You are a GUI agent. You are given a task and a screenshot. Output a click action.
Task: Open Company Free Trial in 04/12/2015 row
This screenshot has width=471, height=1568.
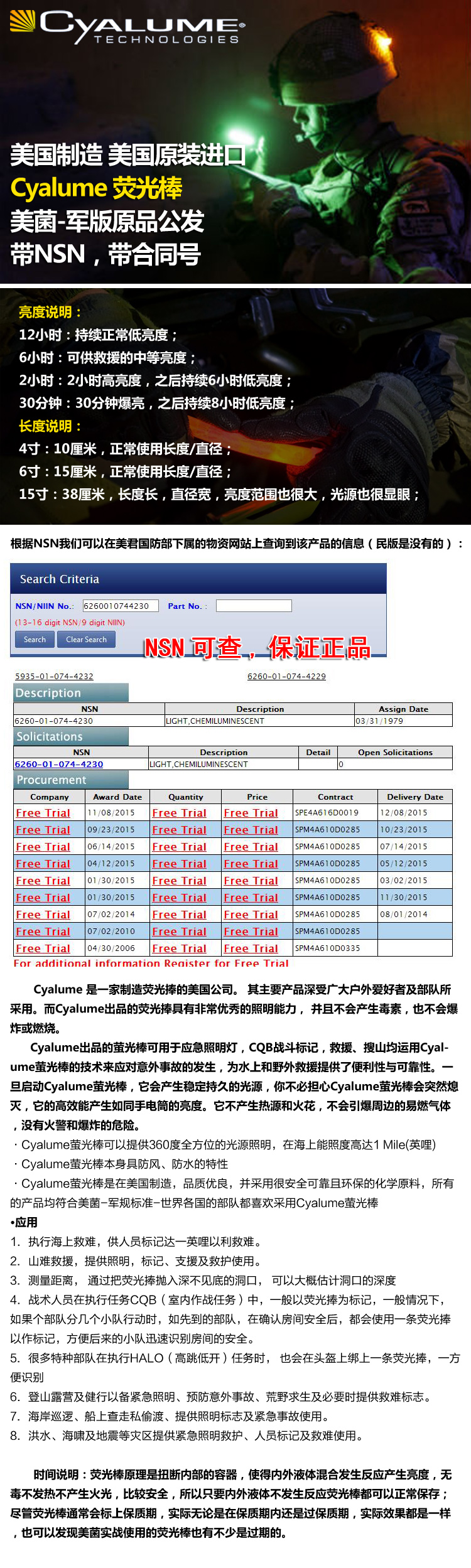click(x=43, y=864)
